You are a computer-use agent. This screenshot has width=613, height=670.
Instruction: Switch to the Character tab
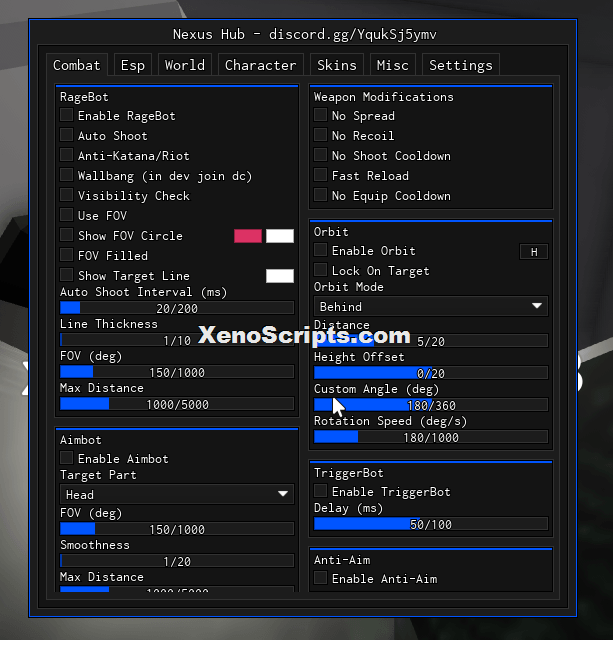261,65
